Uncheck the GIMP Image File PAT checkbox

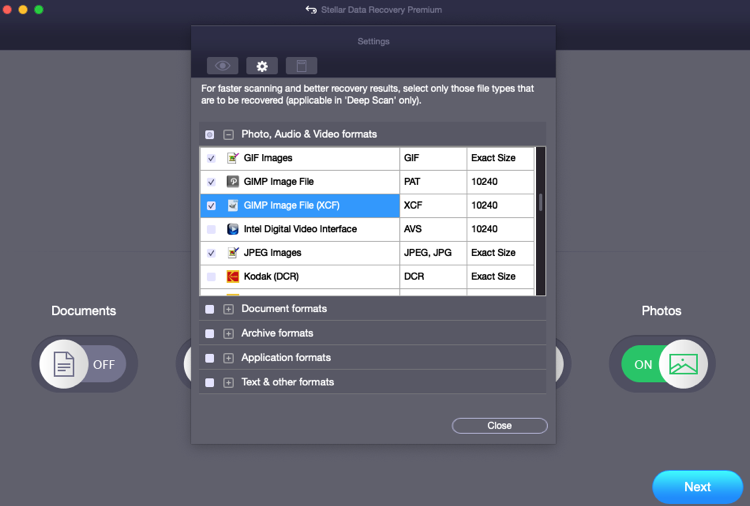211,182
